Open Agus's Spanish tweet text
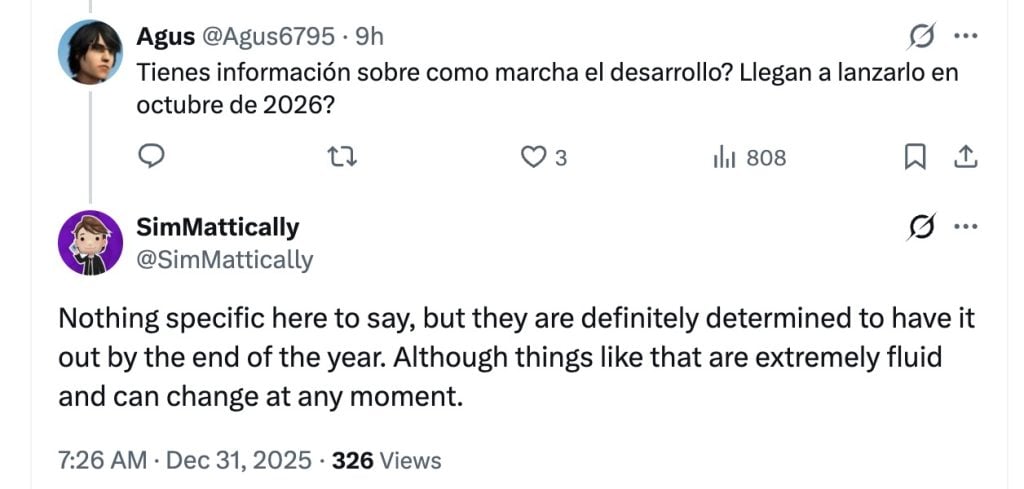This screenshot has width=1024, height=489. click(540, 88)
